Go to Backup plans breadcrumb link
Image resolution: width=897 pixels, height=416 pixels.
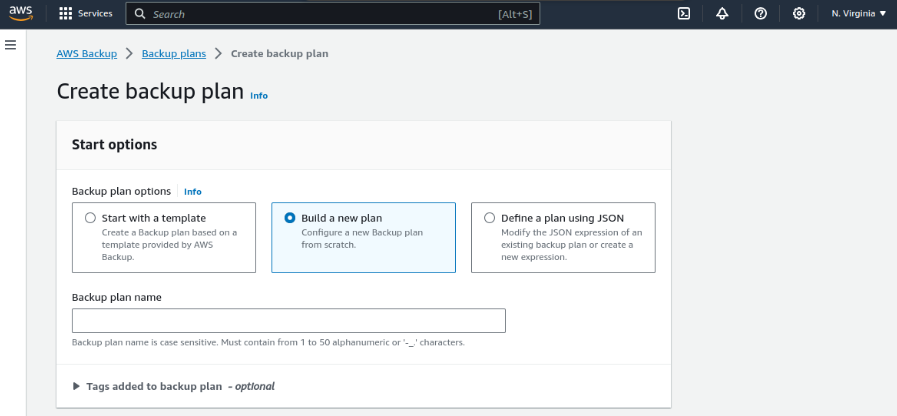pos(174,54)
